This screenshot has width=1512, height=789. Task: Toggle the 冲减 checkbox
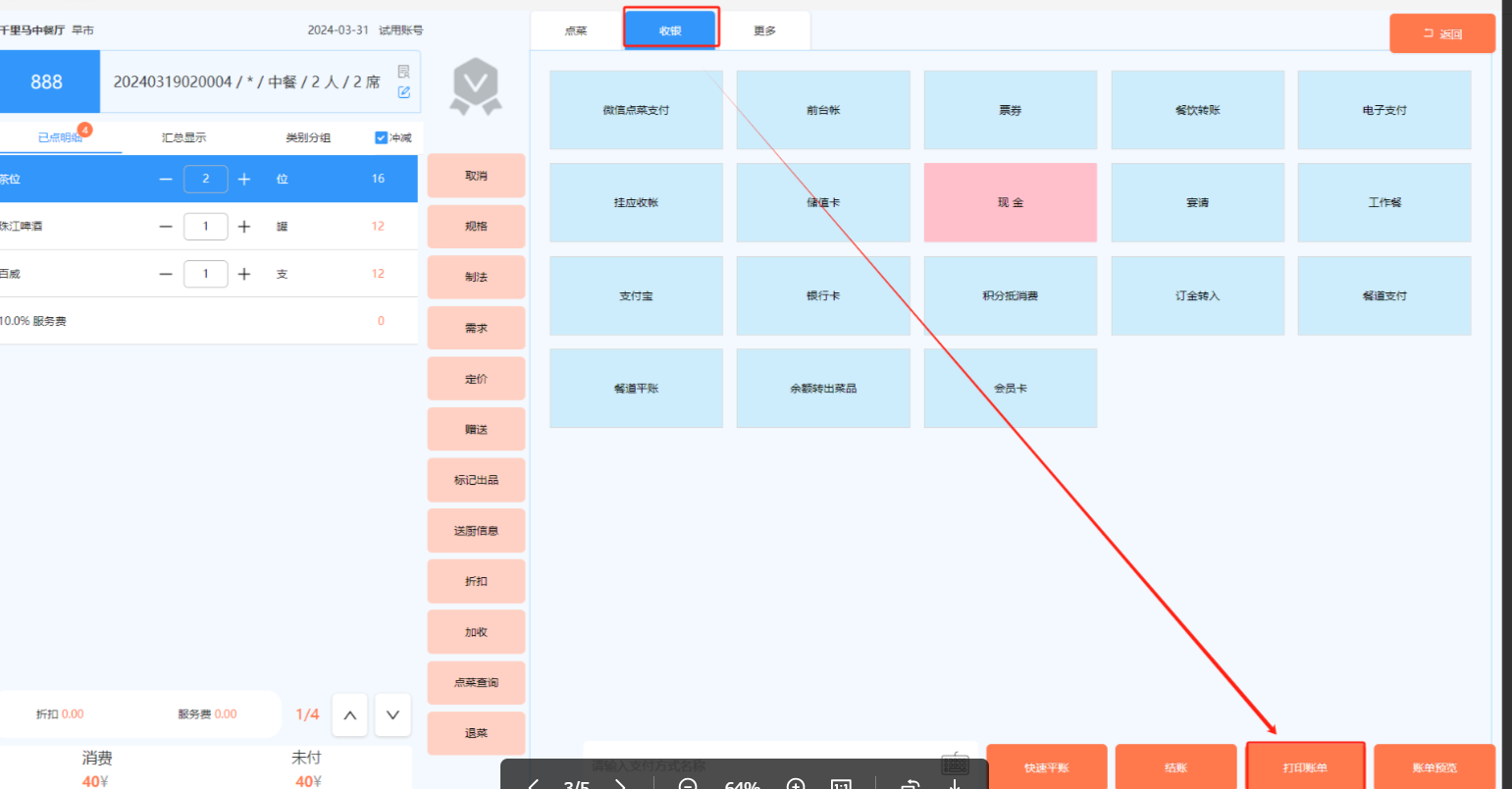[x=382, y=138]
